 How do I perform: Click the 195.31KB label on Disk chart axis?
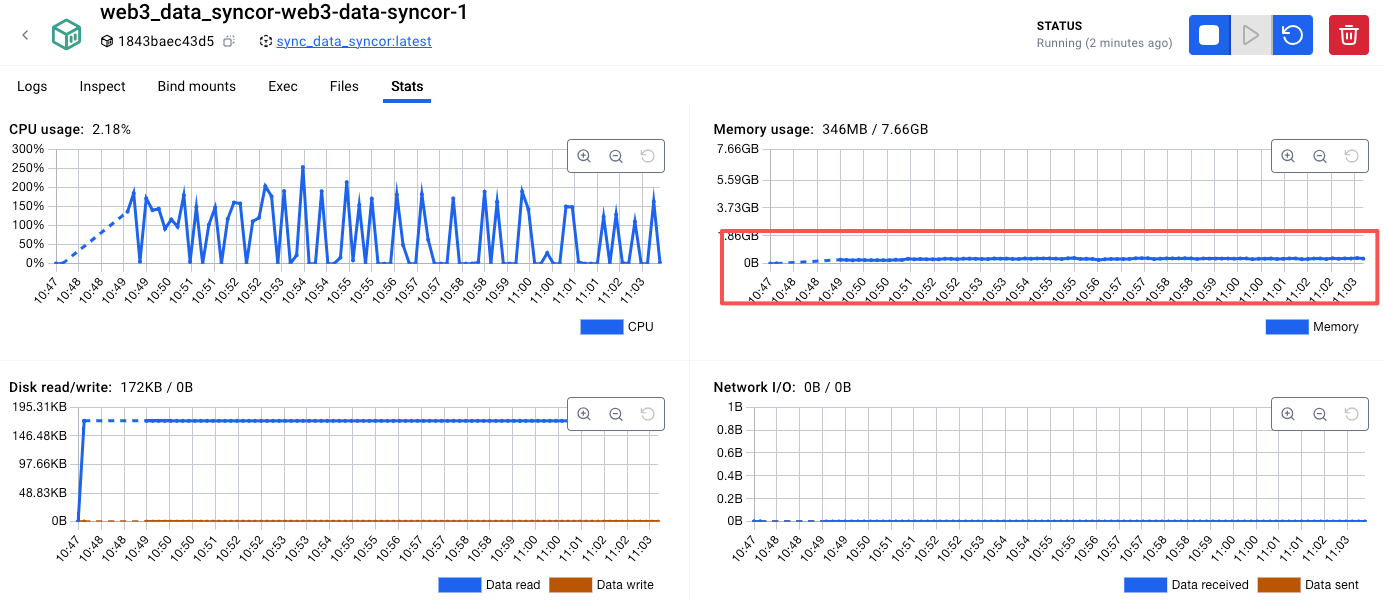pos(39,407)
